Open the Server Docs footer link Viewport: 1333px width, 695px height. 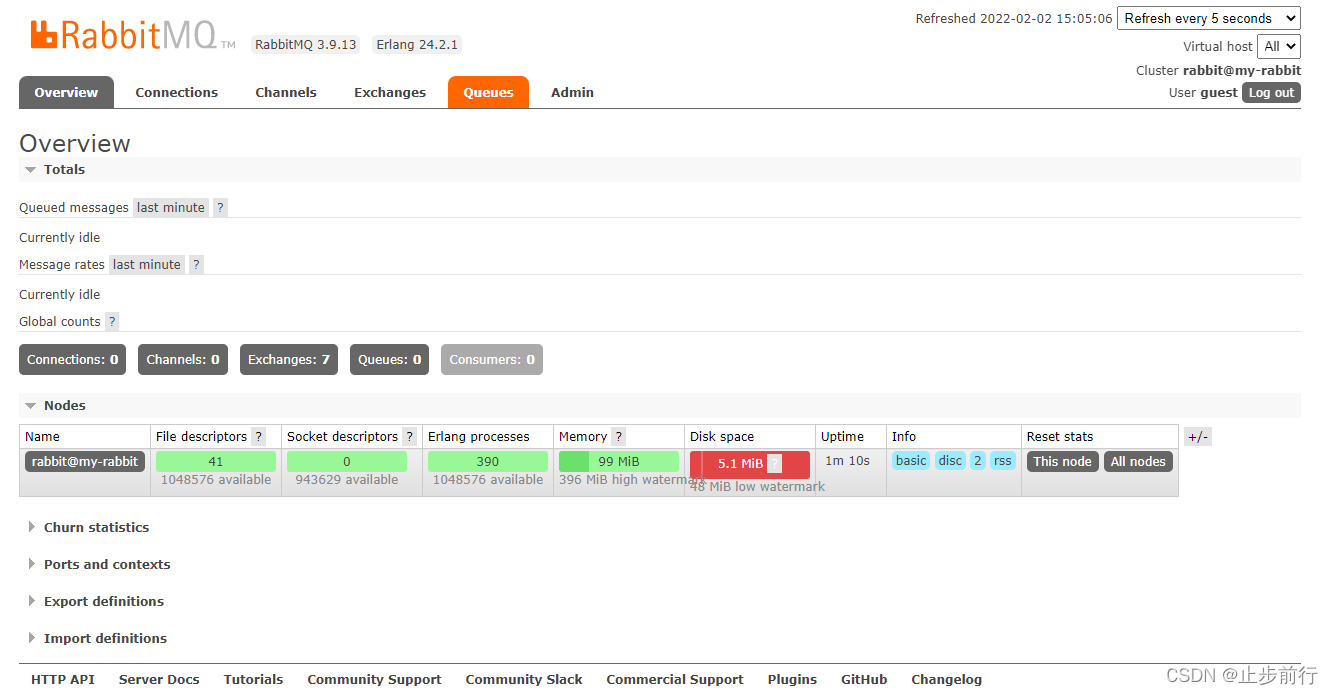pos(159,679)
